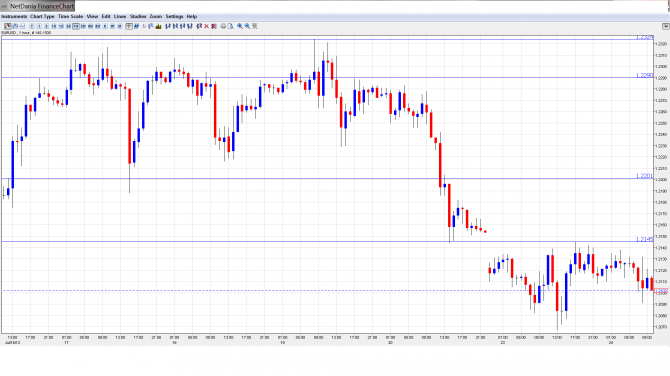This screenshot has width=670, height=376.
Task: Click the small icon at toolbar's far right
Action: point(665,26)
